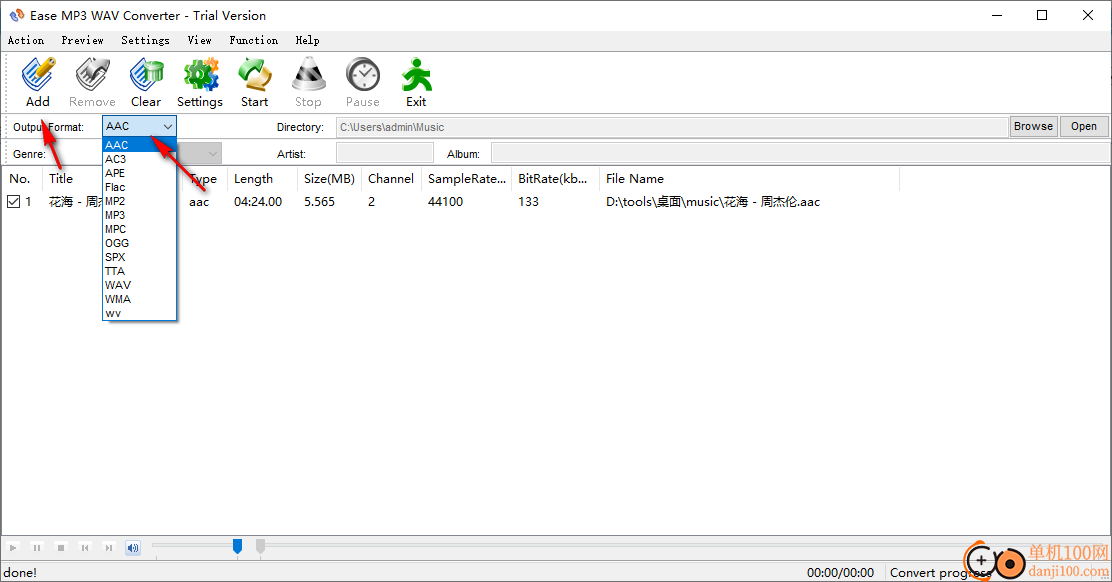Click the next track button
1112x582 pixels.
tap(109, 547)
